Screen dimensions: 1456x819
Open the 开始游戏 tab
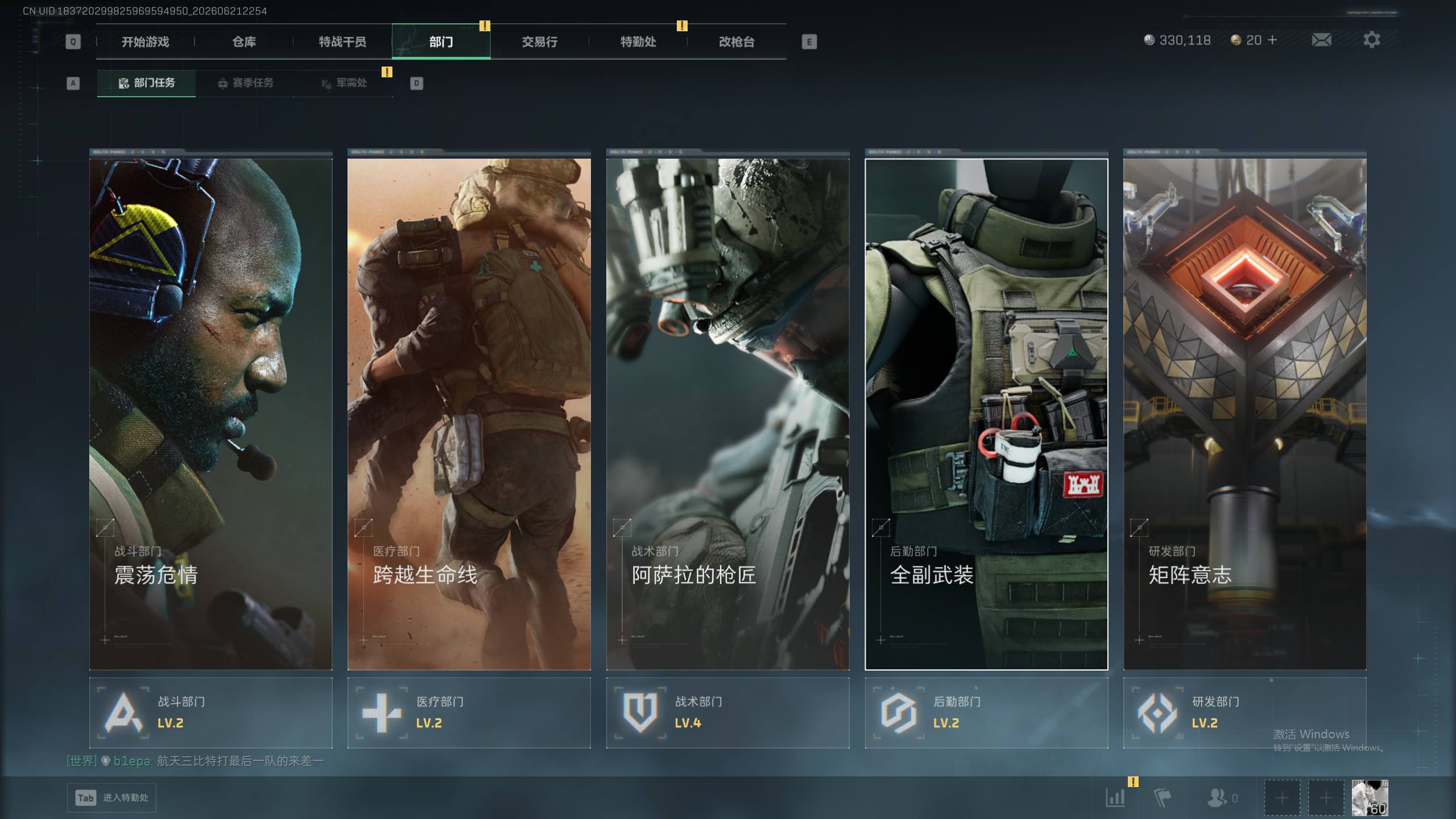coord(145,42)
